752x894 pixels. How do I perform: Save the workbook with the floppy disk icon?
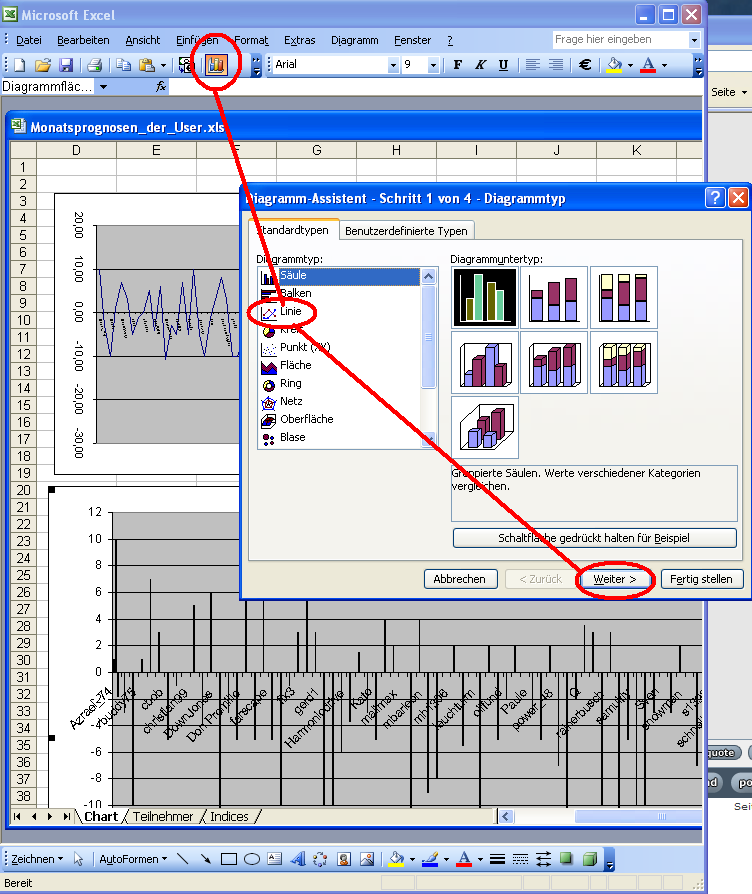coord(66,64)
